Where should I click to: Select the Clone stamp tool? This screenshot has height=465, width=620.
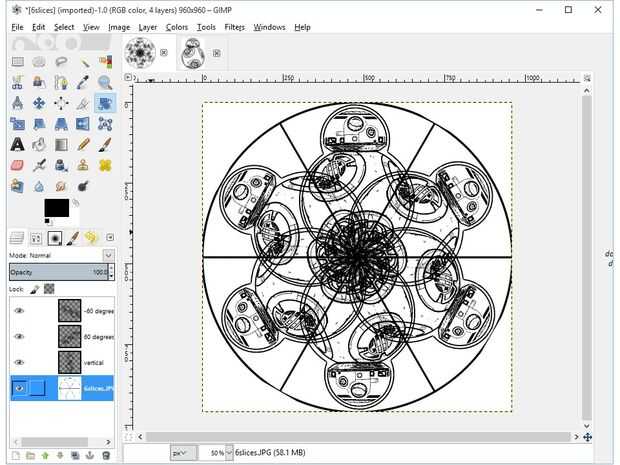83,165
